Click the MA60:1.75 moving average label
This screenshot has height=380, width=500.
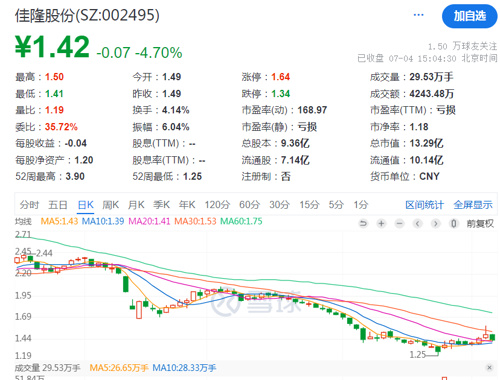pyautogui.click(x=241, y=221)
